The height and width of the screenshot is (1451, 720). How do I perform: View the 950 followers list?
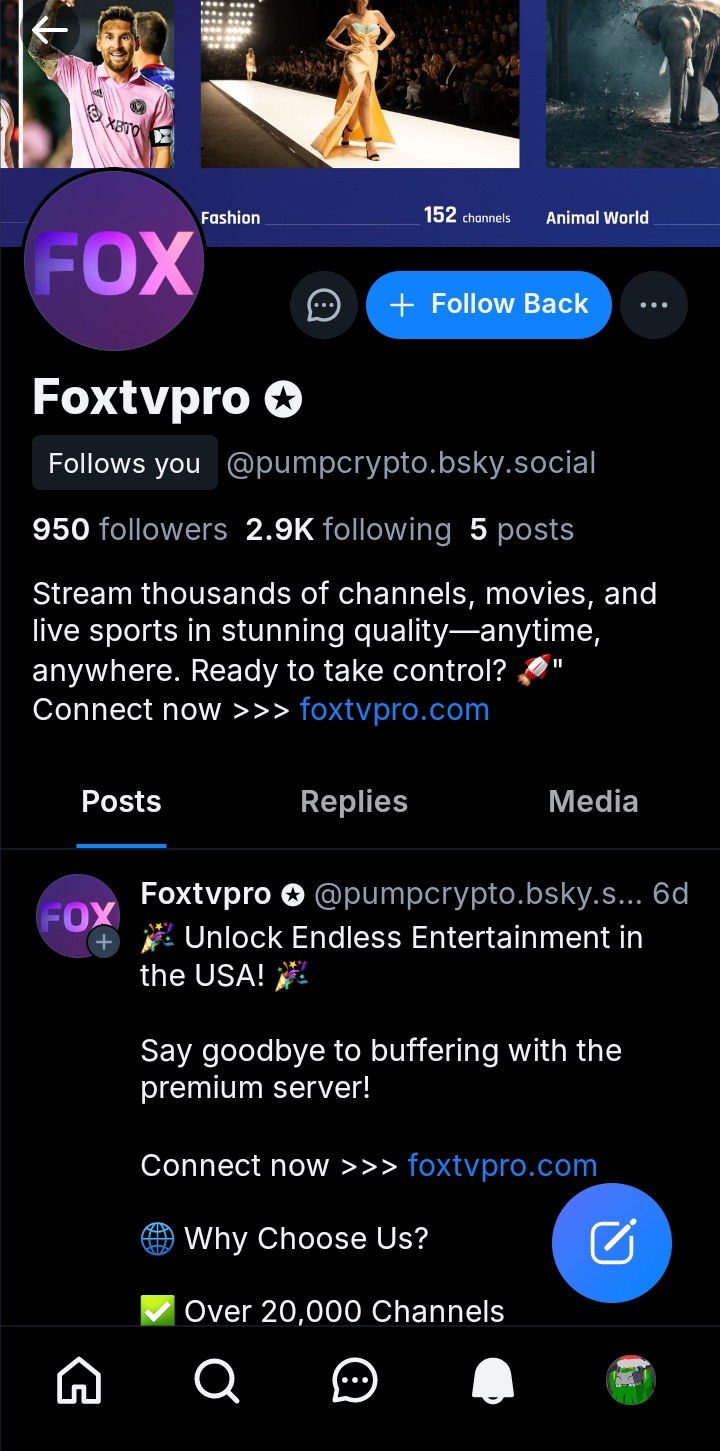click(x=130, y=530)
